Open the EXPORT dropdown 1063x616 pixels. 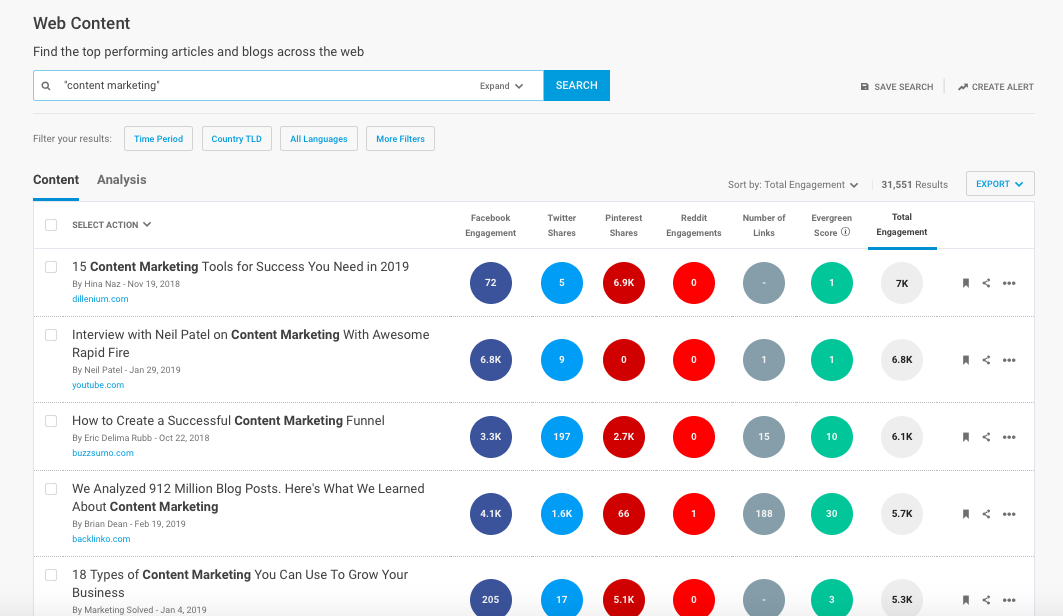coord(1000,183)
